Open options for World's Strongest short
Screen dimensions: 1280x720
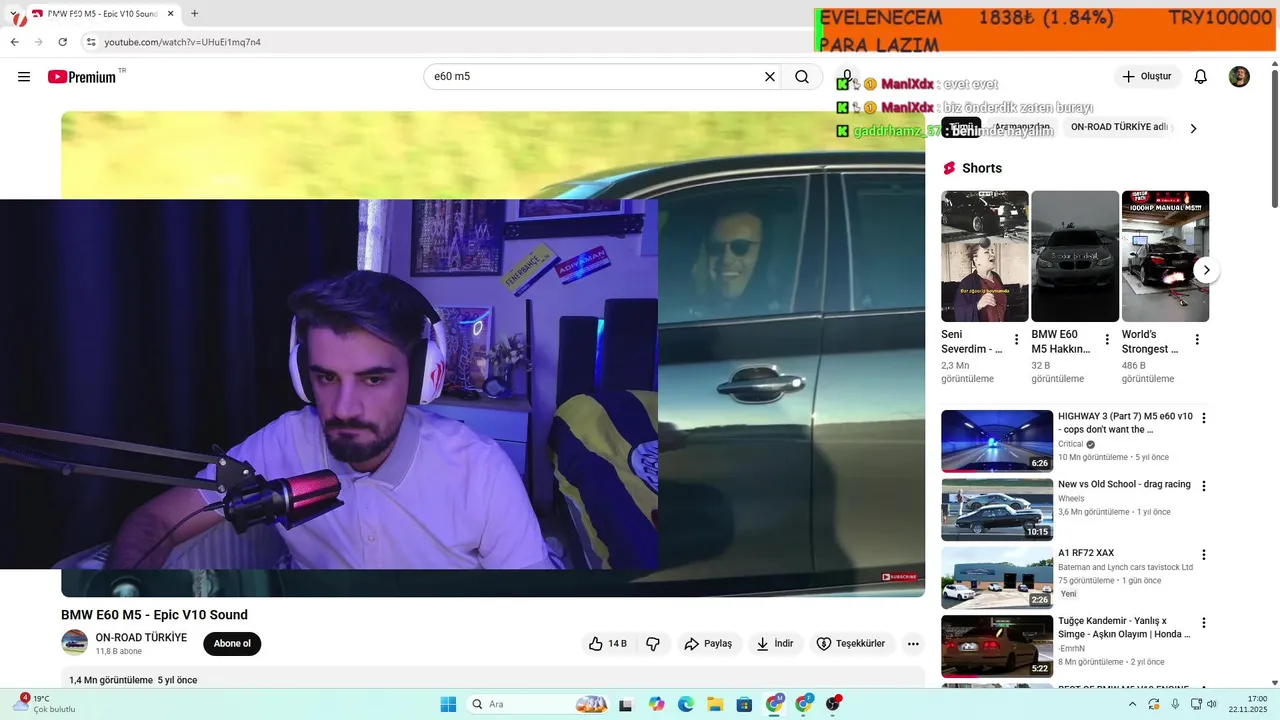1197,339
